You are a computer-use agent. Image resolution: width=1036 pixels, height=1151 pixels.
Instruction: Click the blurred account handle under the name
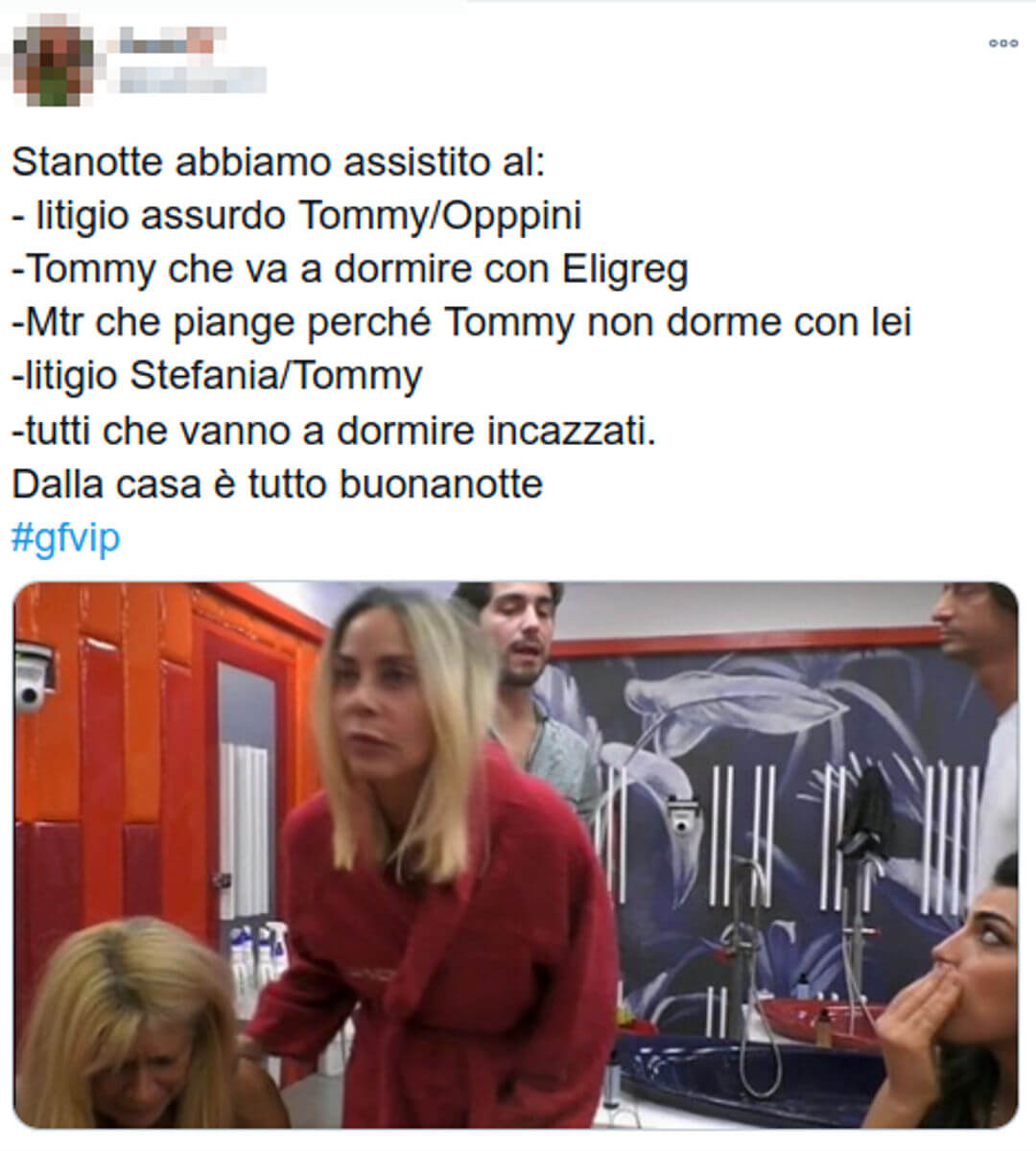point(191,81)
